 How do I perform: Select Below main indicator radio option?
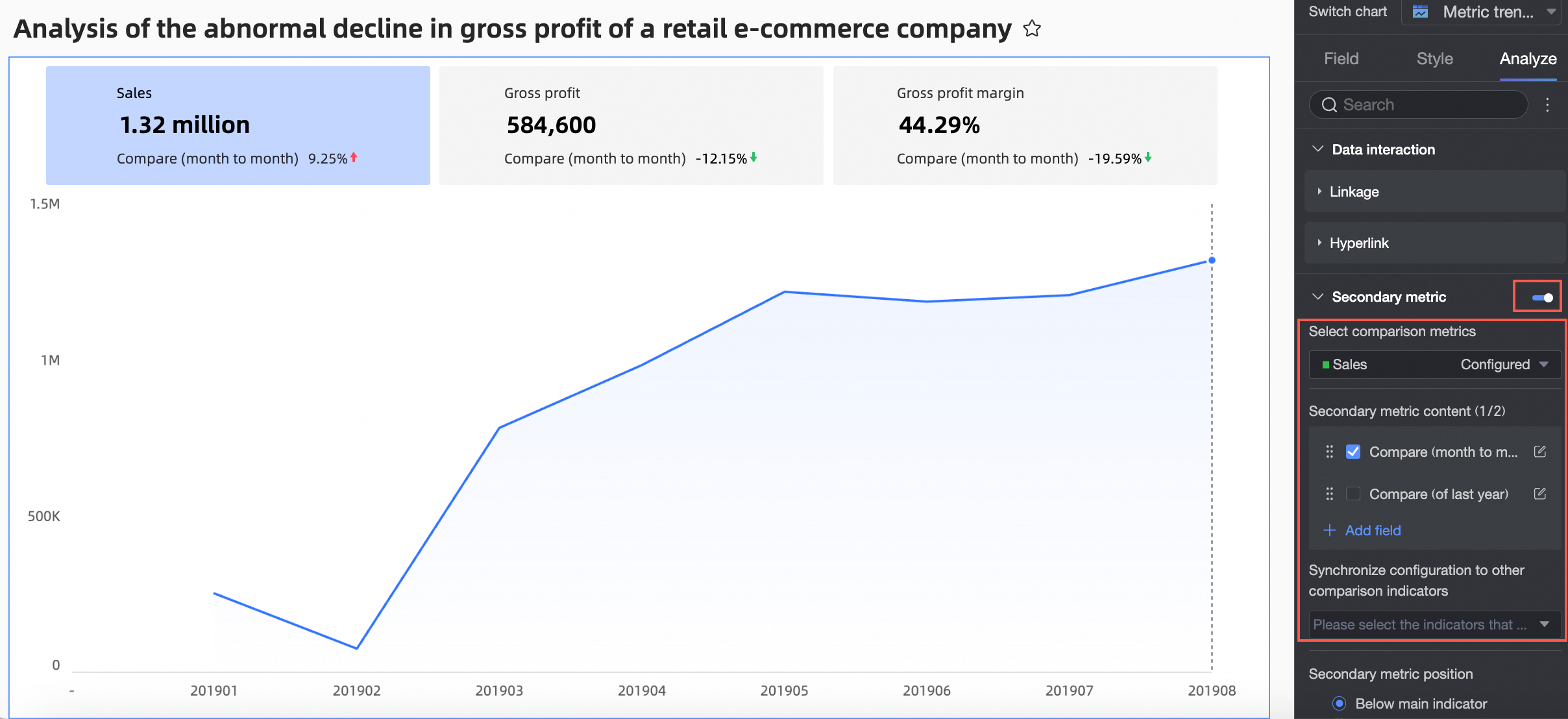tap(1339, 703)
